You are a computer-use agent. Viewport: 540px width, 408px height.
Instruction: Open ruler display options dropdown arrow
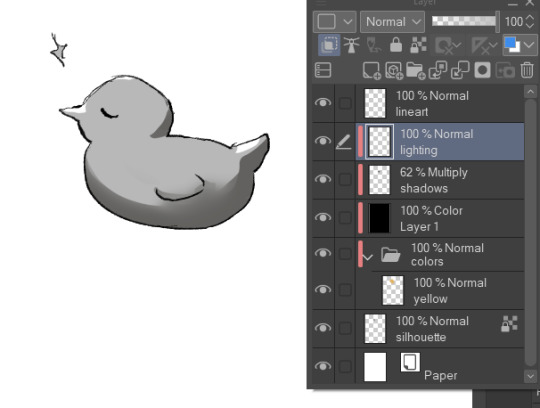494,45
